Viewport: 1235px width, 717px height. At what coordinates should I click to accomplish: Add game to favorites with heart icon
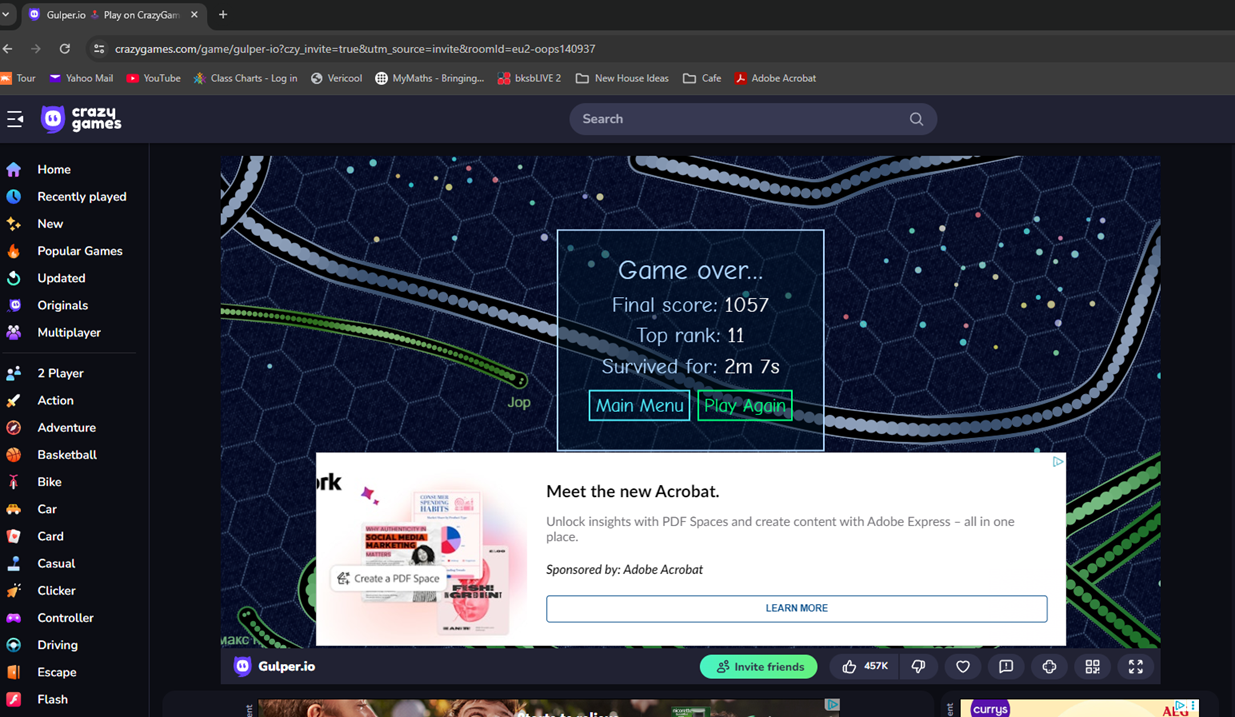click(x=963, y=667)
